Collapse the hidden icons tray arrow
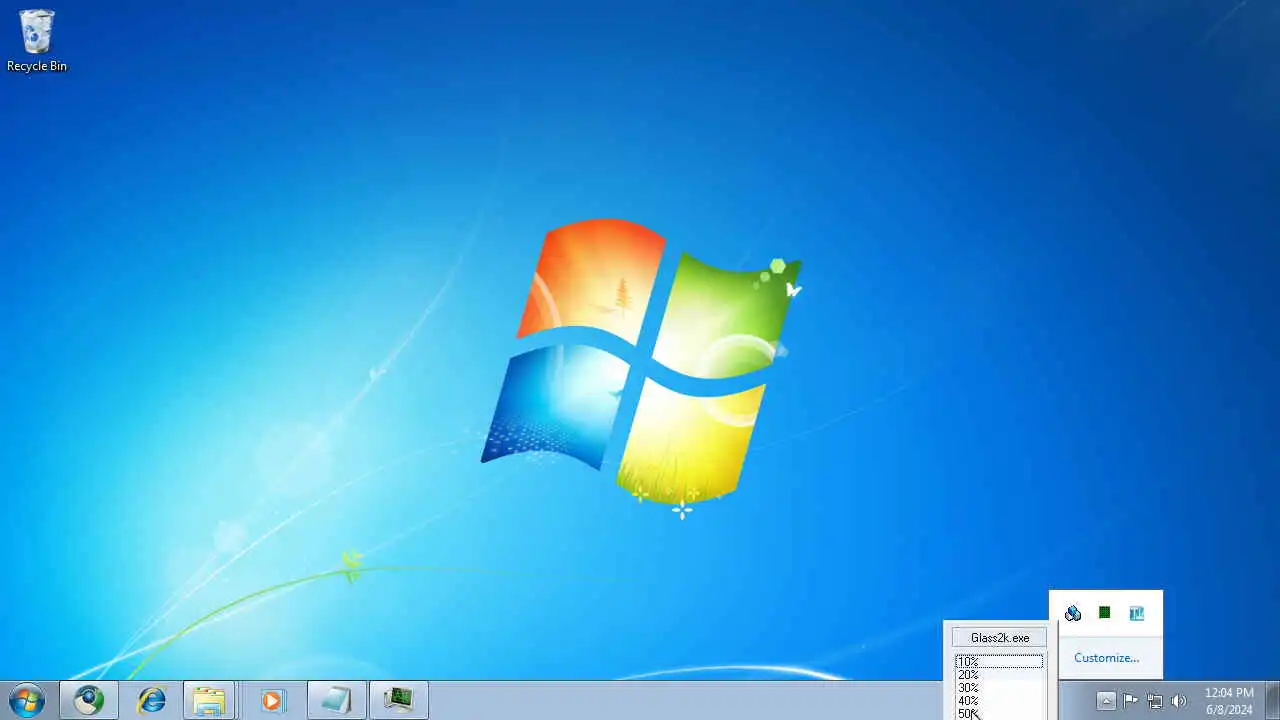This screenshot has width=1280, height=720. click(1106, 701)
